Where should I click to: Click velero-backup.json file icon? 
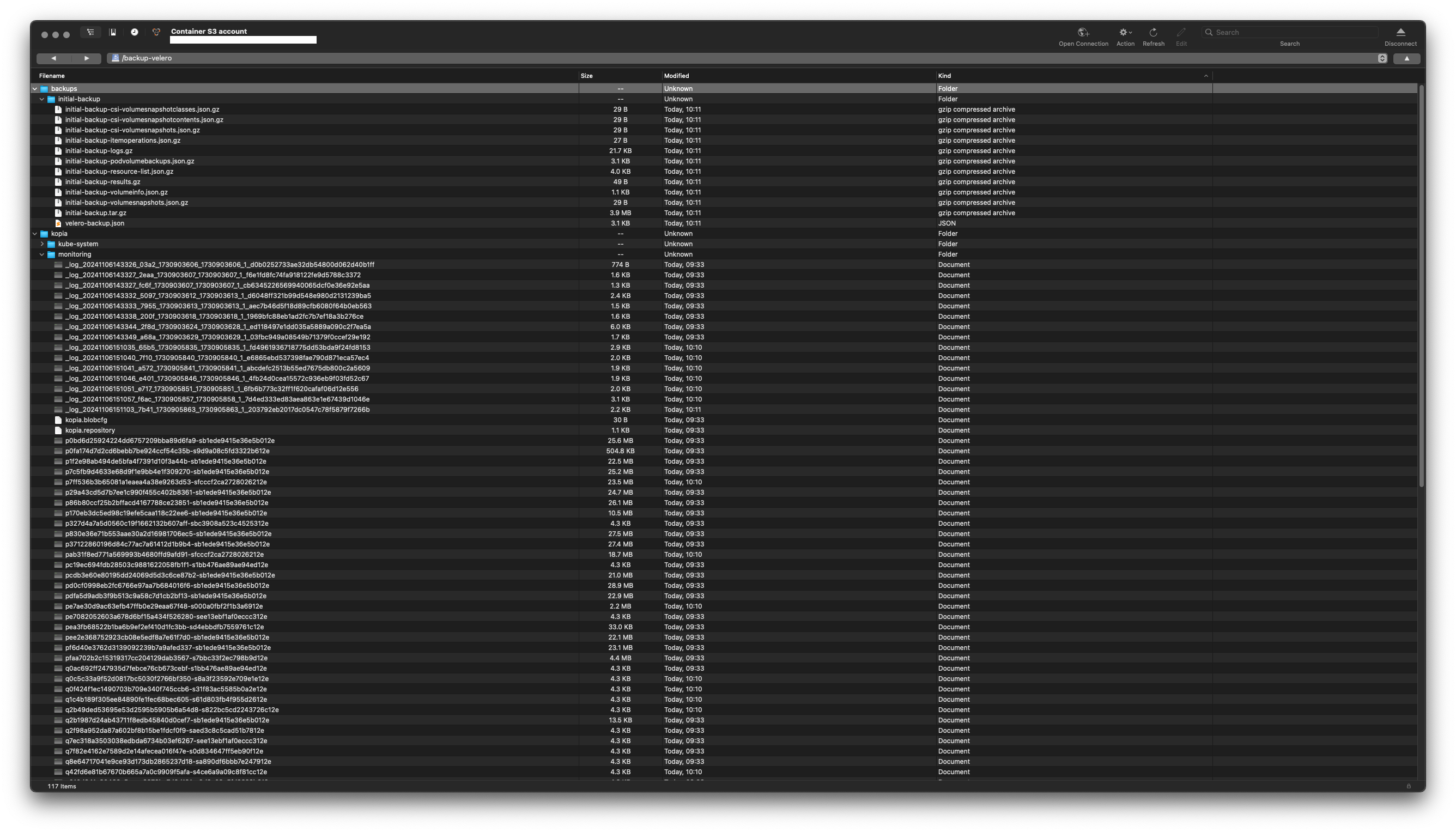(58, 223)
